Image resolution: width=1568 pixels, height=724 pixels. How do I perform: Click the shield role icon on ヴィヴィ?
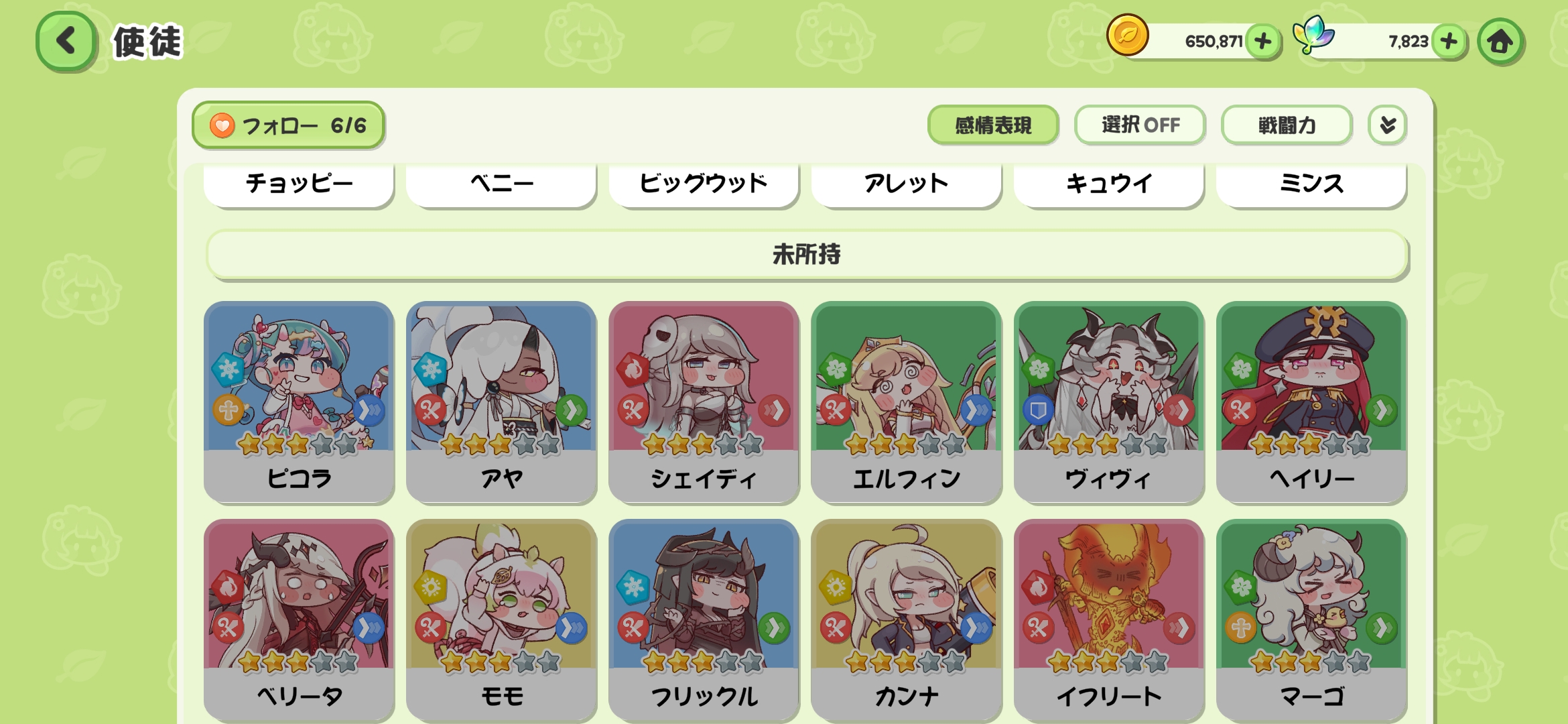click(x=1038, y=410)
